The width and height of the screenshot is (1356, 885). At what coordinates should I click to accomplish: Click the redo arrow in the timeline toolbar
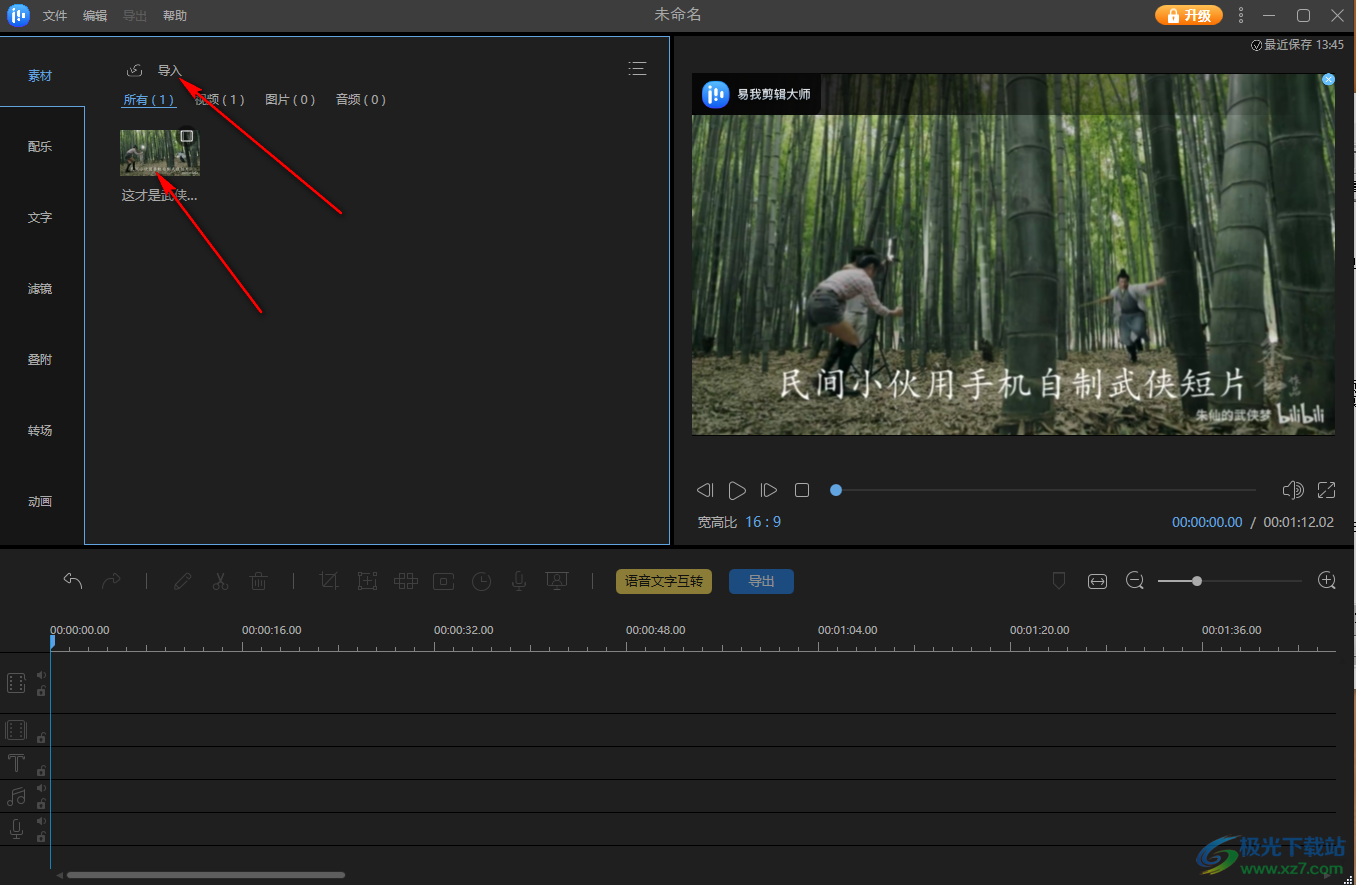(111, 581)
